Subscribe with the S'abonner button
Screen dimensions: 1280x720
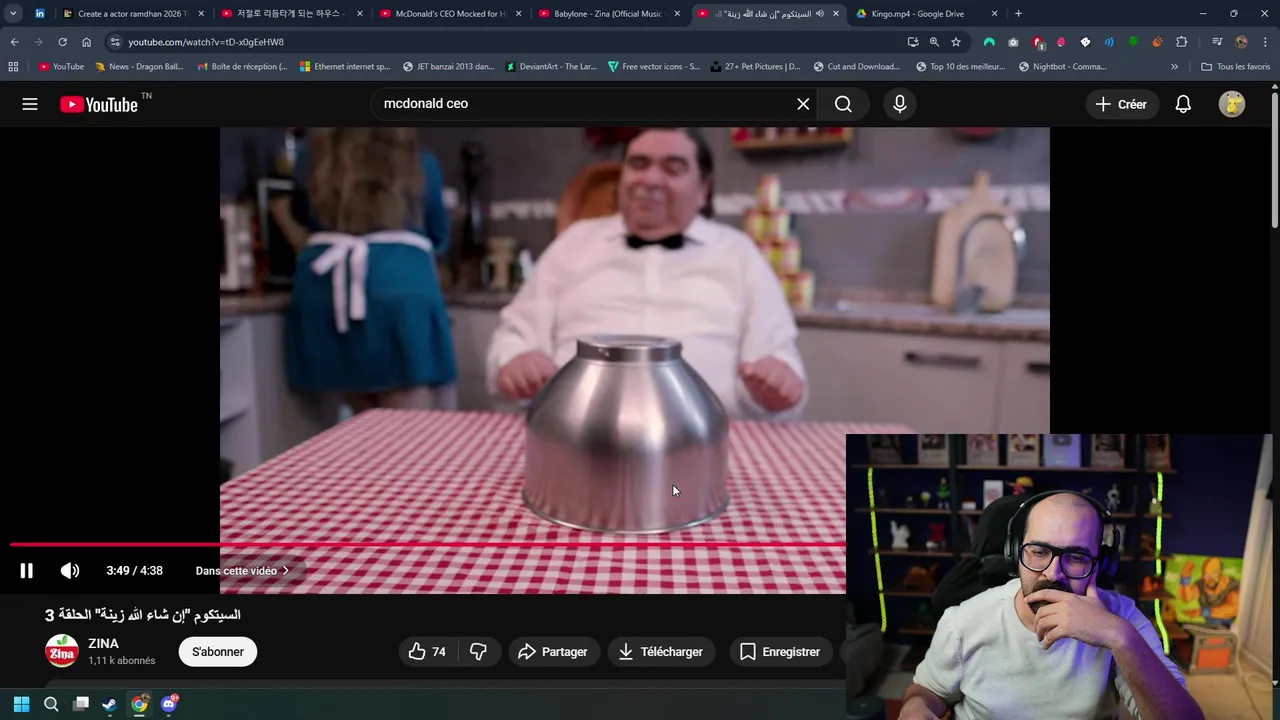[x=218, y=652]
